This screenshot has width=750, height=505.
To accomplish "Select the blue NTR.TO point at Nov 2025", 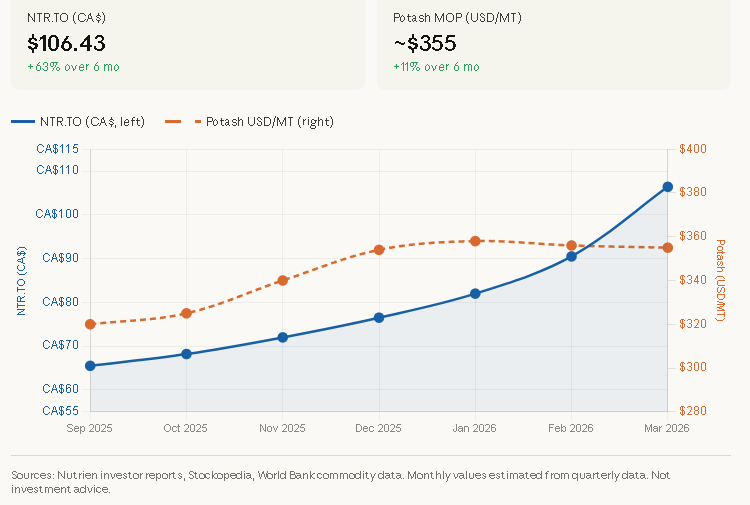I will click(283, 337).
